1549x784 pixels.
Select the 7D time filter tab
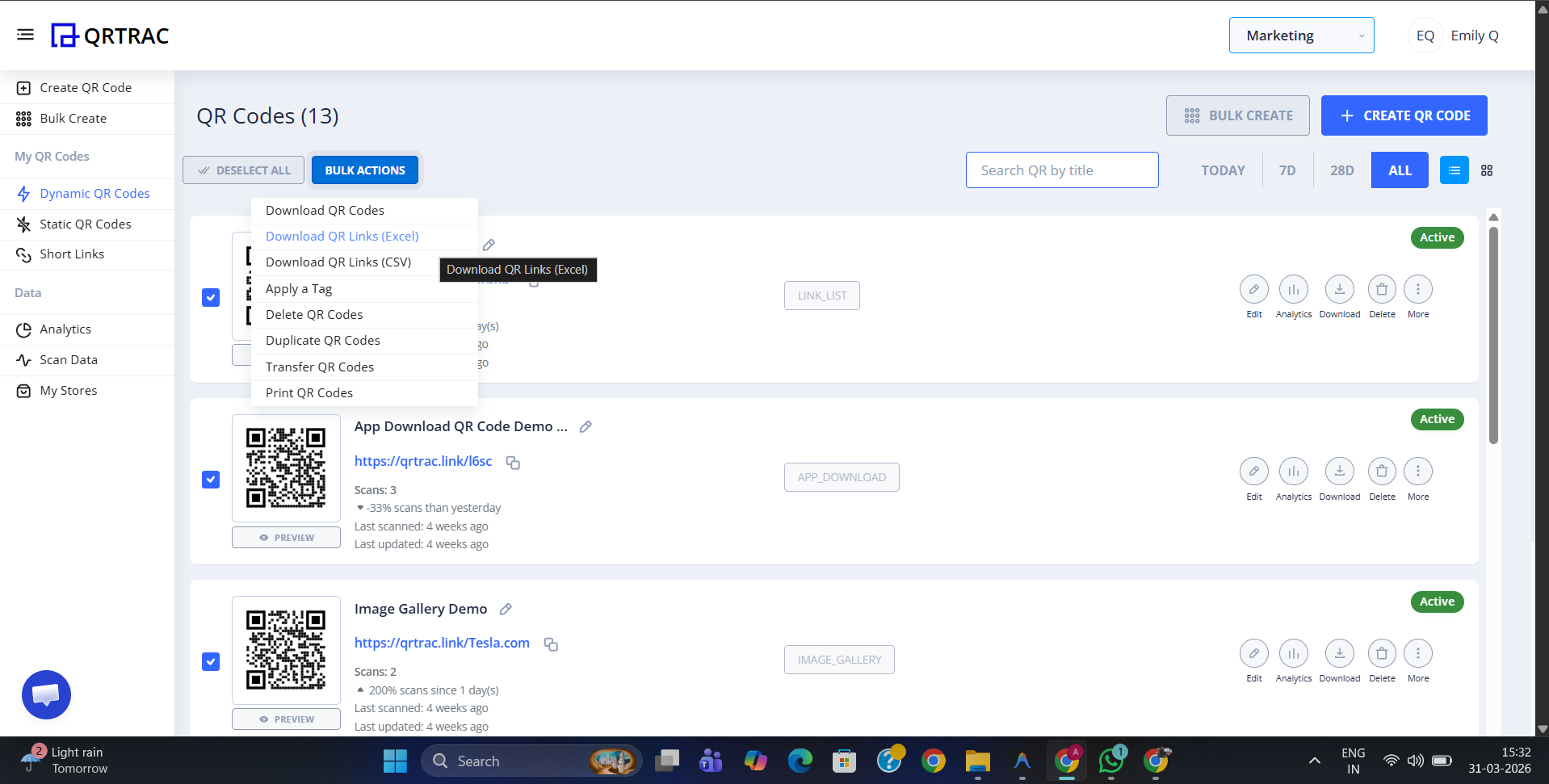click(1287, 170)
